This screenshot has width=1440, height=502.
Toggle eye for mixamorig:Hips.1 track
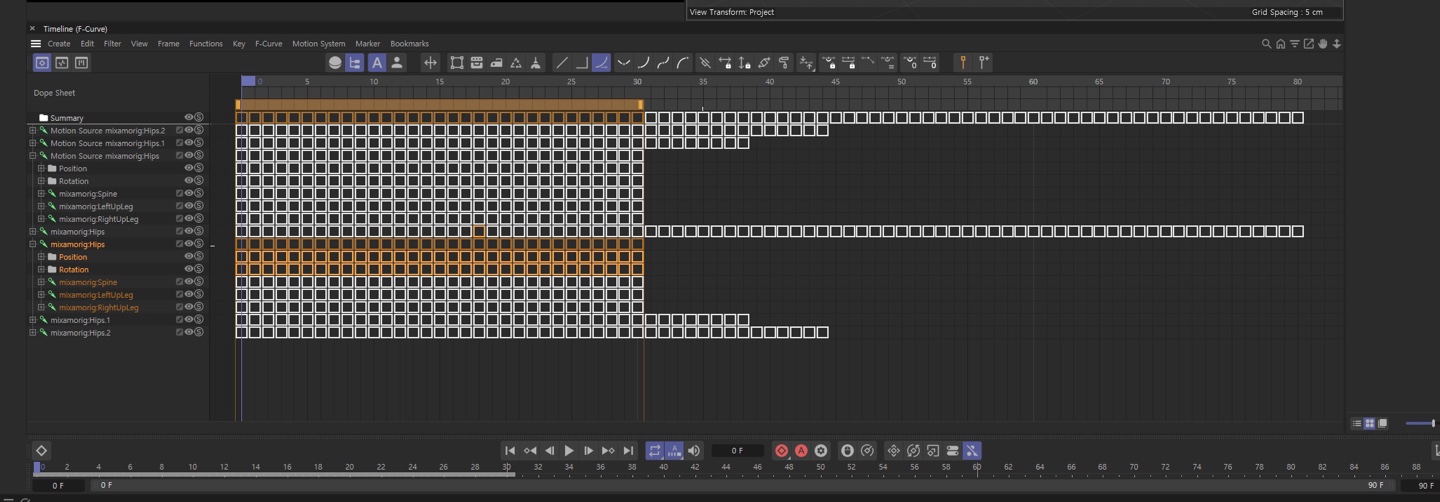(188, 320)
